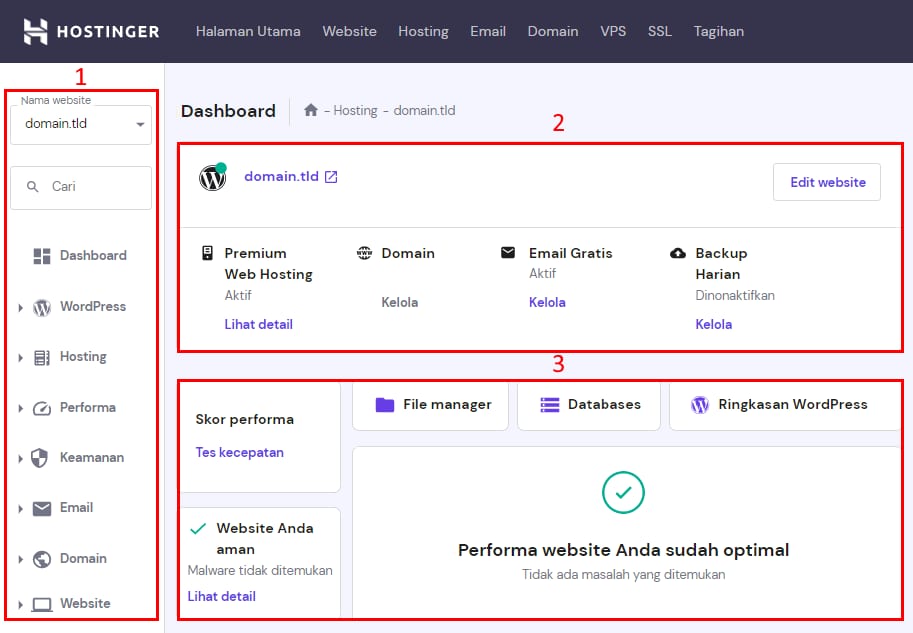Viewport: 913px width, 633px height.
Task: Select Keamanan label in the sidebar
Action: point(92,458)
